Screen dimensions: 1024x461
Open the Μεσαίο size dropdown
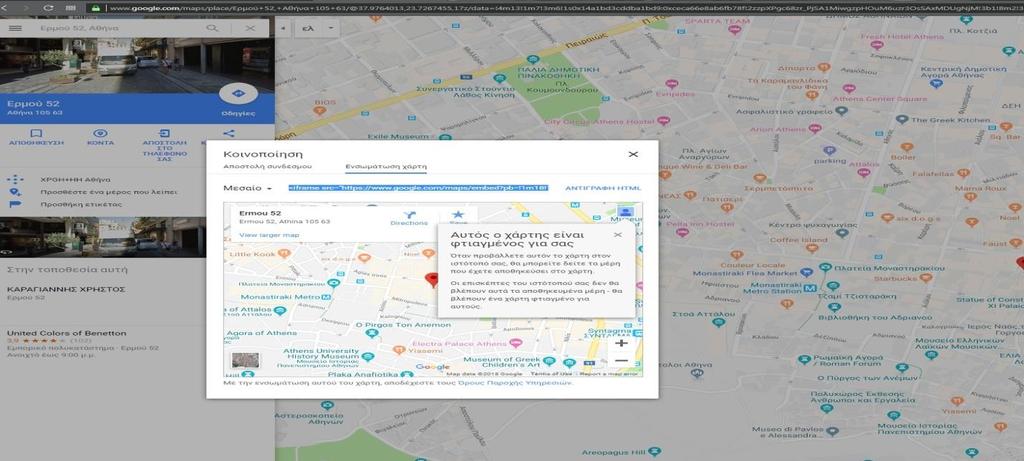(248, 188)
